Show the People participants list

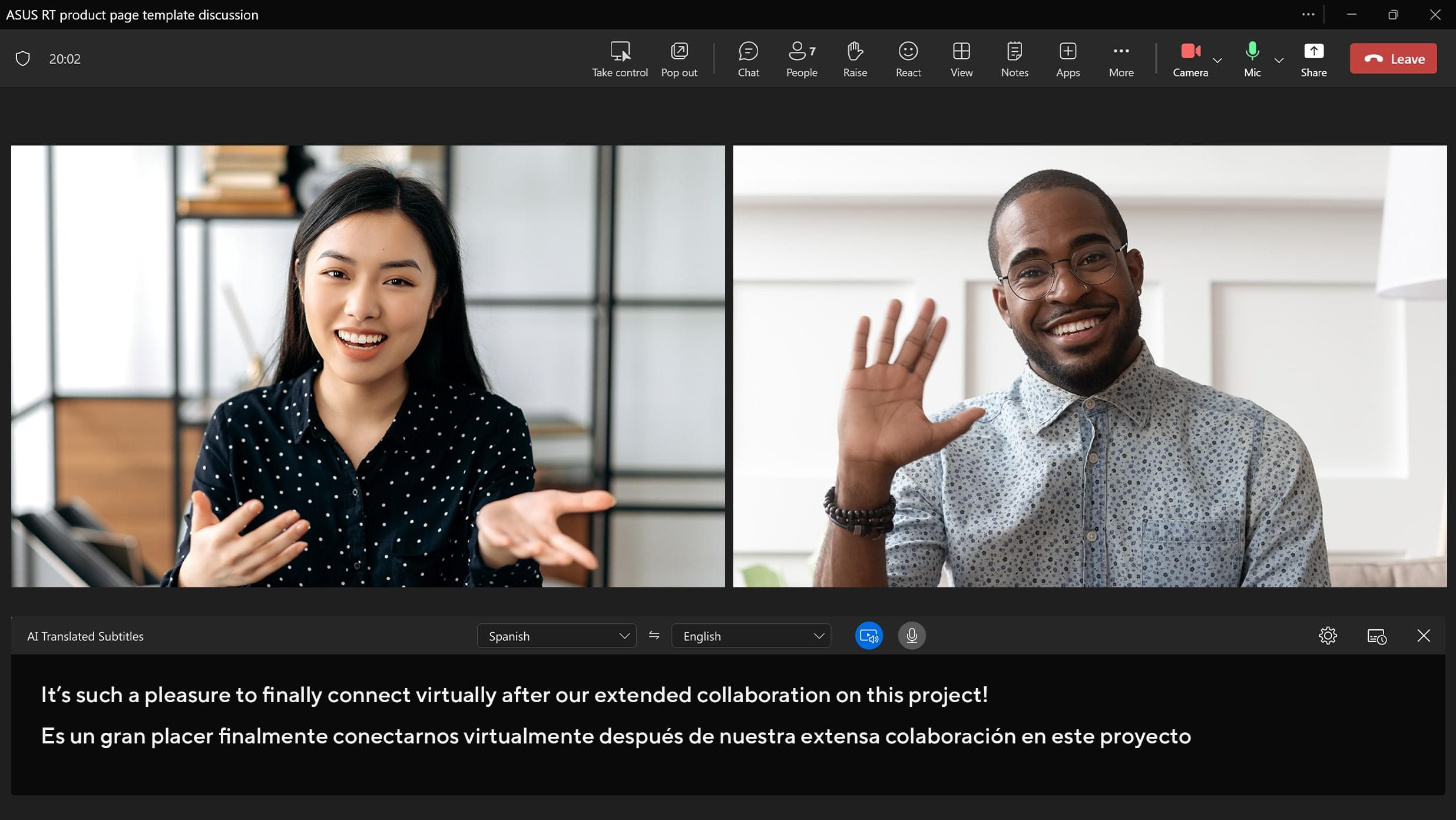(801, 58)
